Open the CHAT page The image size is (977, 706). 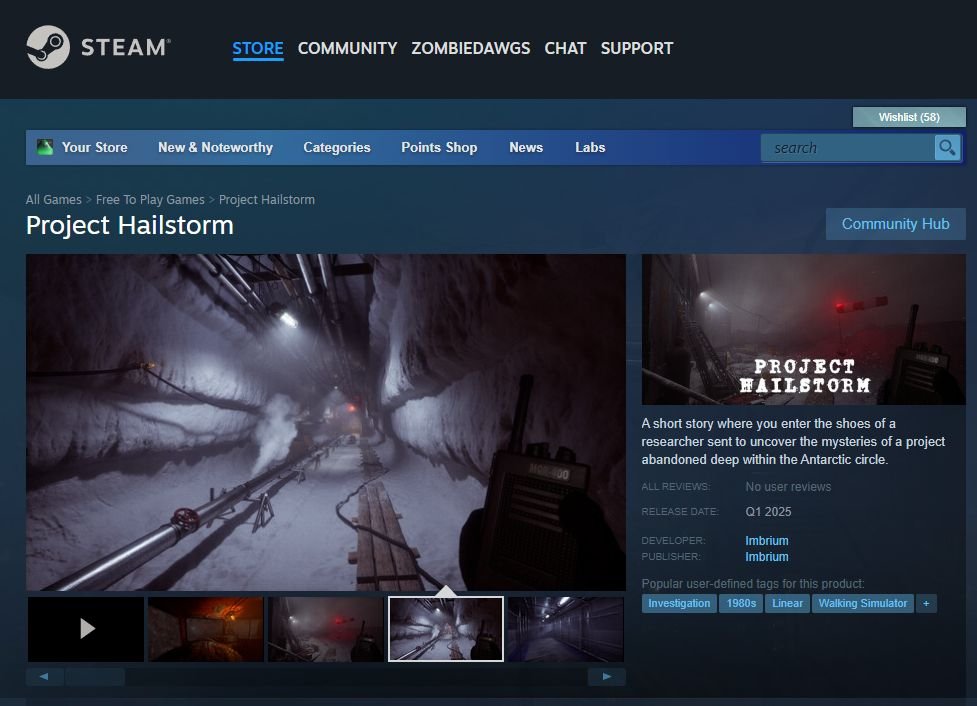click(x=565, y=48)
